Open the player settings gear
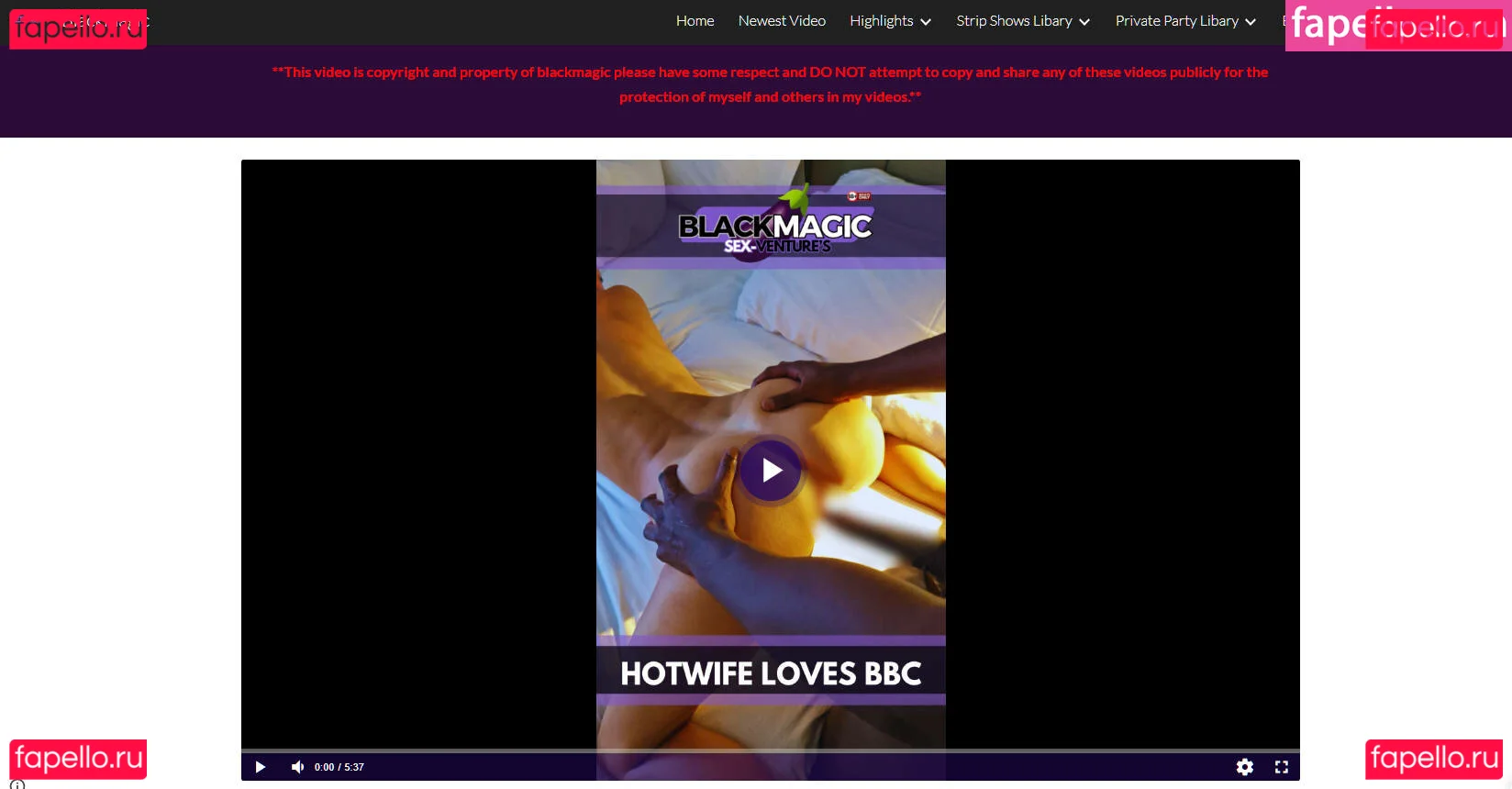This screenshot has width=1512, height=789. pos(1245,767)
